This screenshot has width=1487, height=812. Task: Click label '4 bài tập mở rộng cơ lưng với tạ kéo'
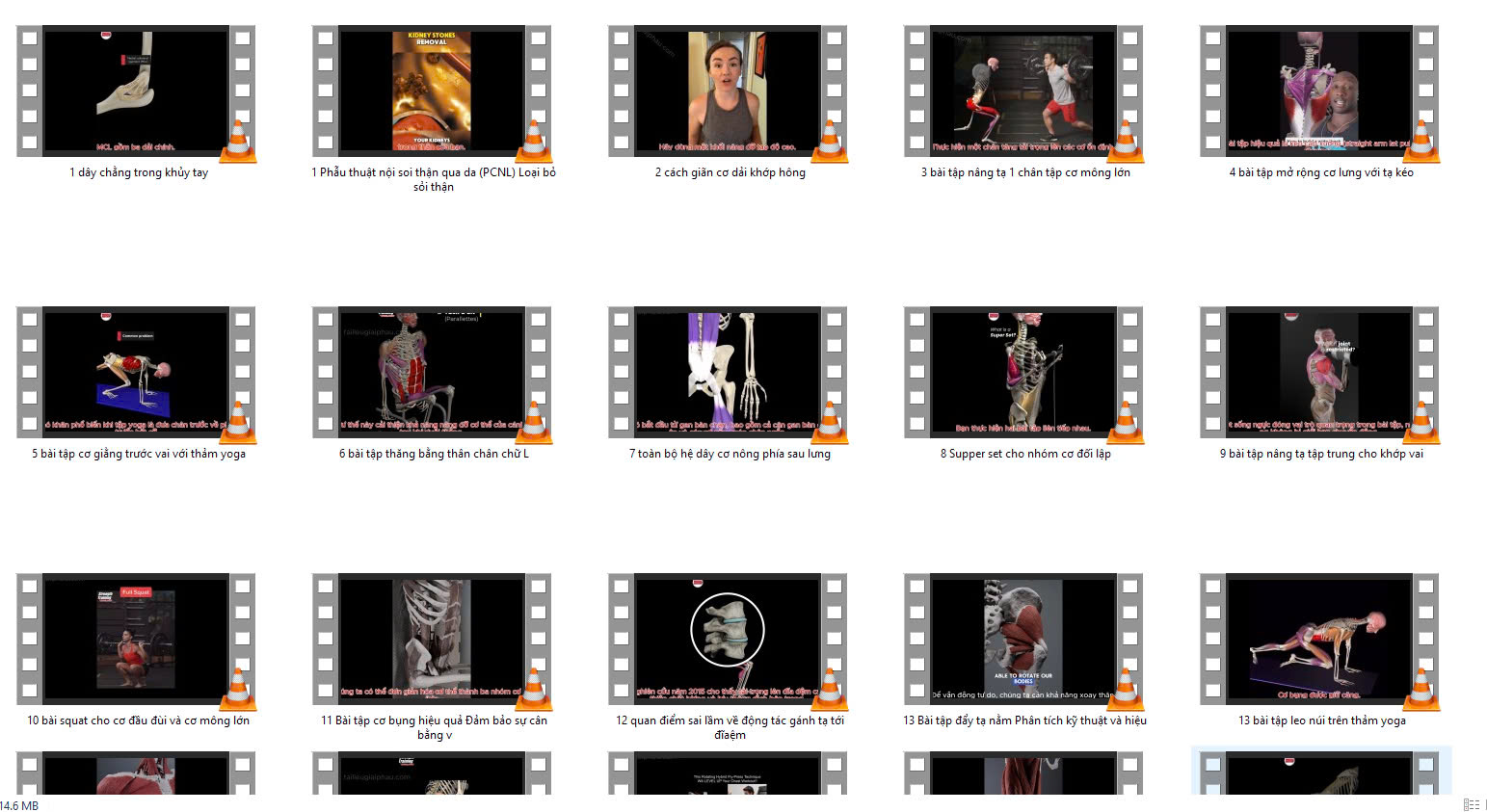tap(1321, 172)
